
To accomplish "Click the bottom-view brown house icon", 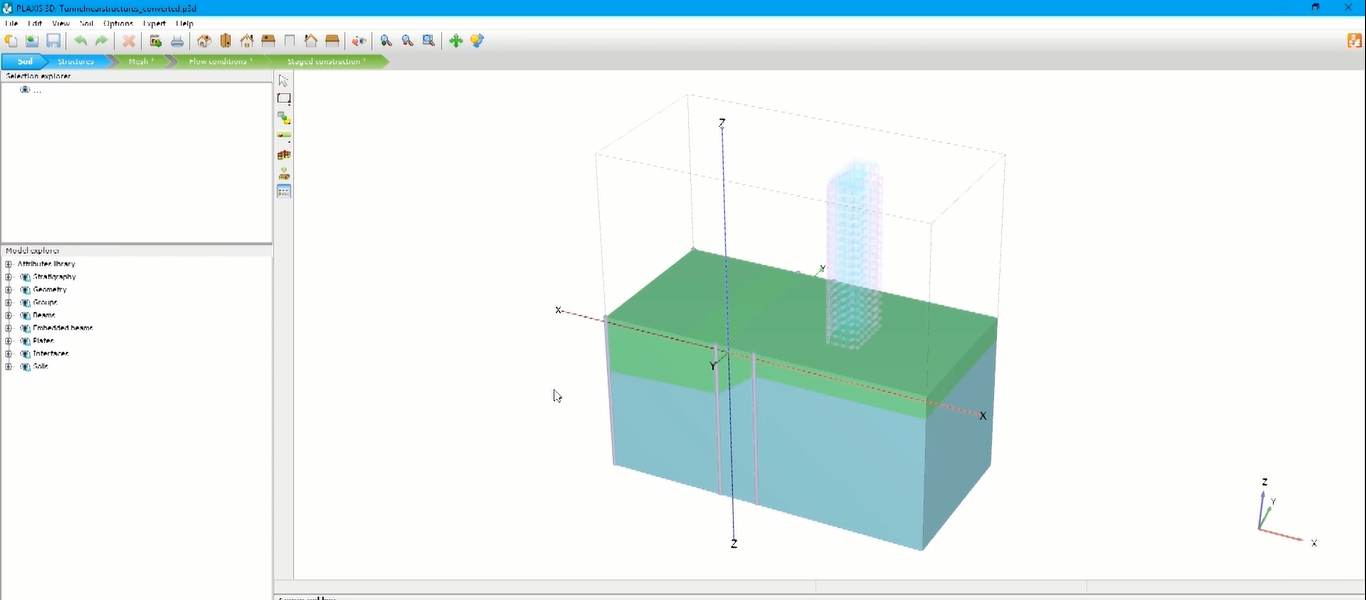I will tap(332, 41).
